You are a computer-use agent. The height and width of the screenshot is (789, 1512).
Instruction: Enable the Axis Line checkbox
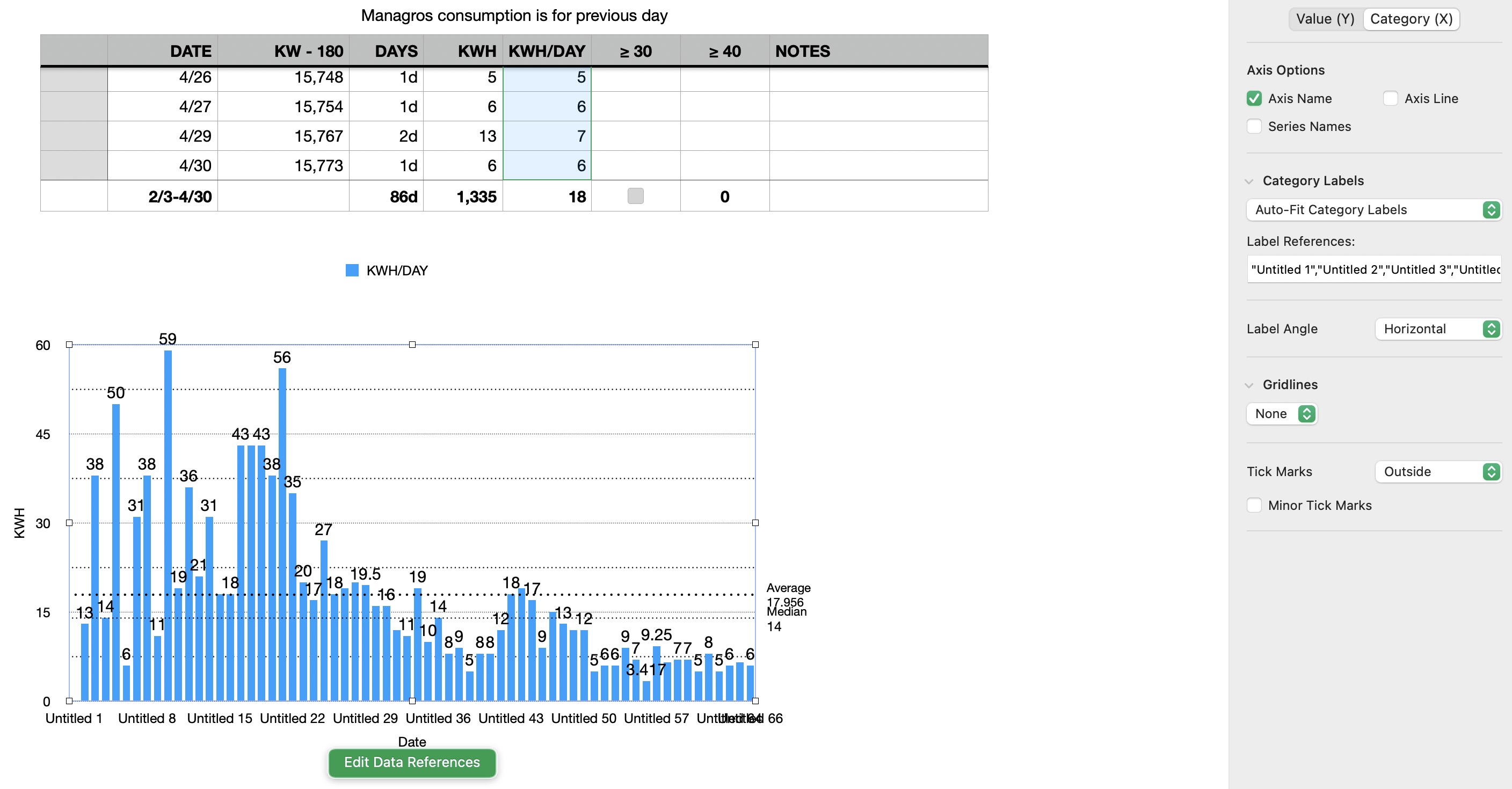tap(1390, 99)
